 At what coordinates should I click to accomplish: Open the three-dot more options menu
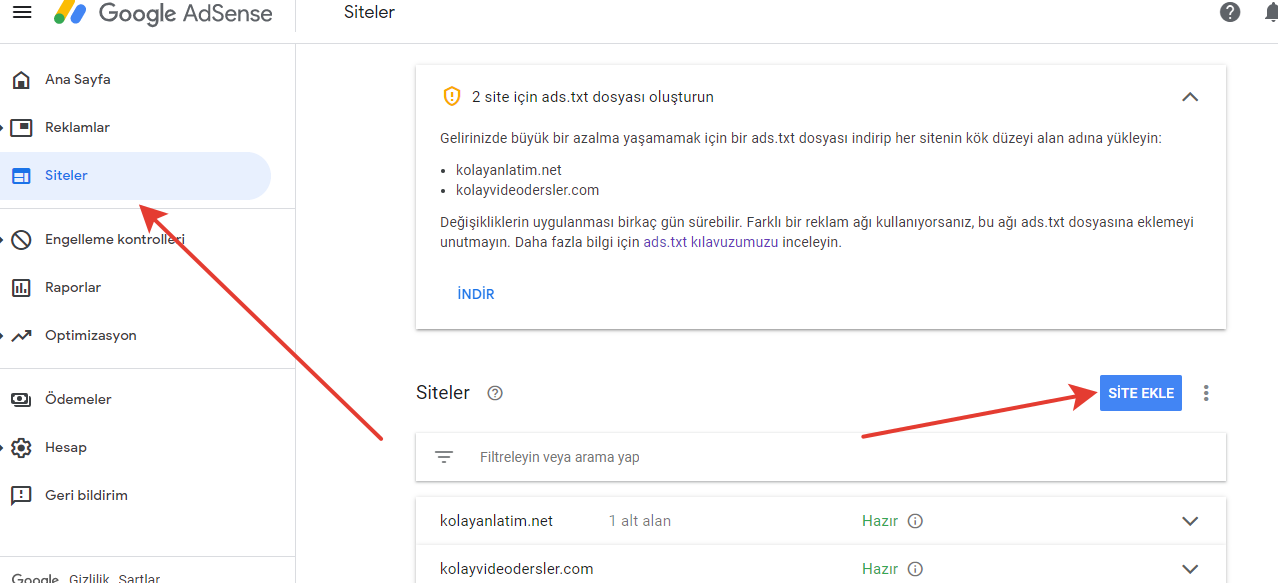point(1206,393)
